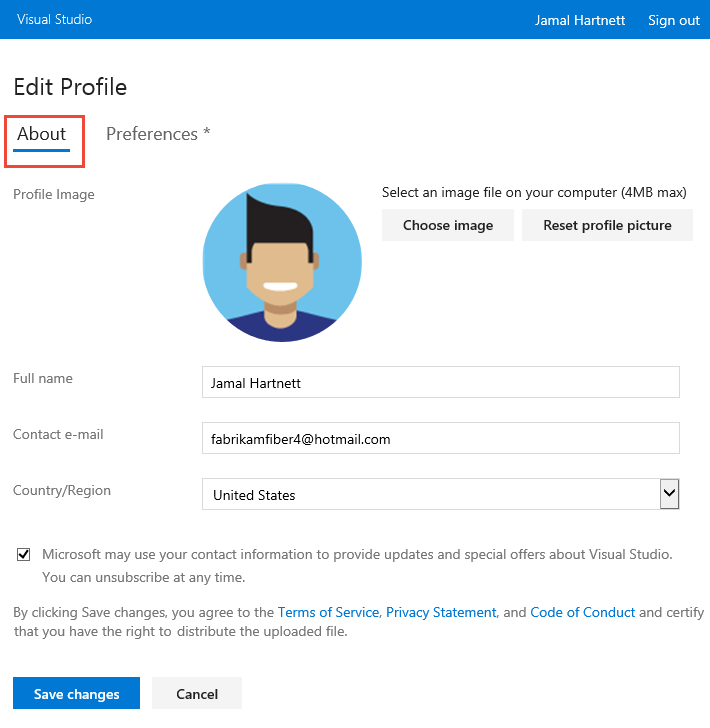
Task: Open the Country/Region dropdown
Action: (441, 494)
